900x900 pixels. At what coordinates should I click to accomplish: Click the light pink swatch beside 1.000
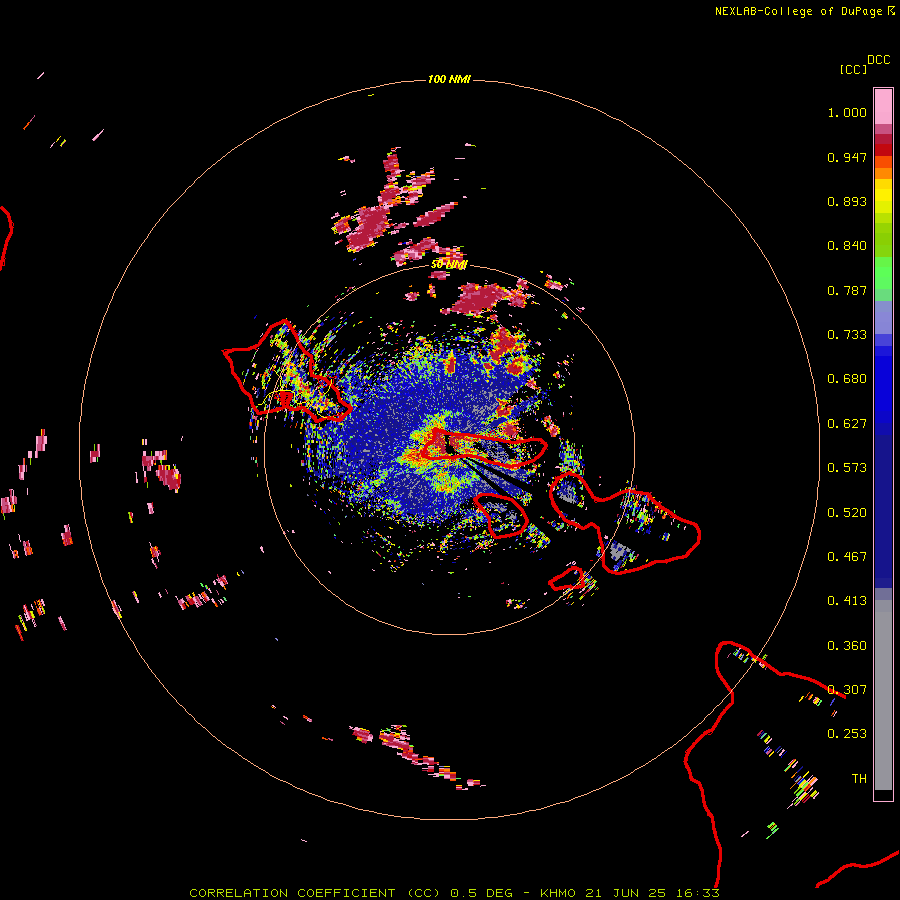(883, 107)
